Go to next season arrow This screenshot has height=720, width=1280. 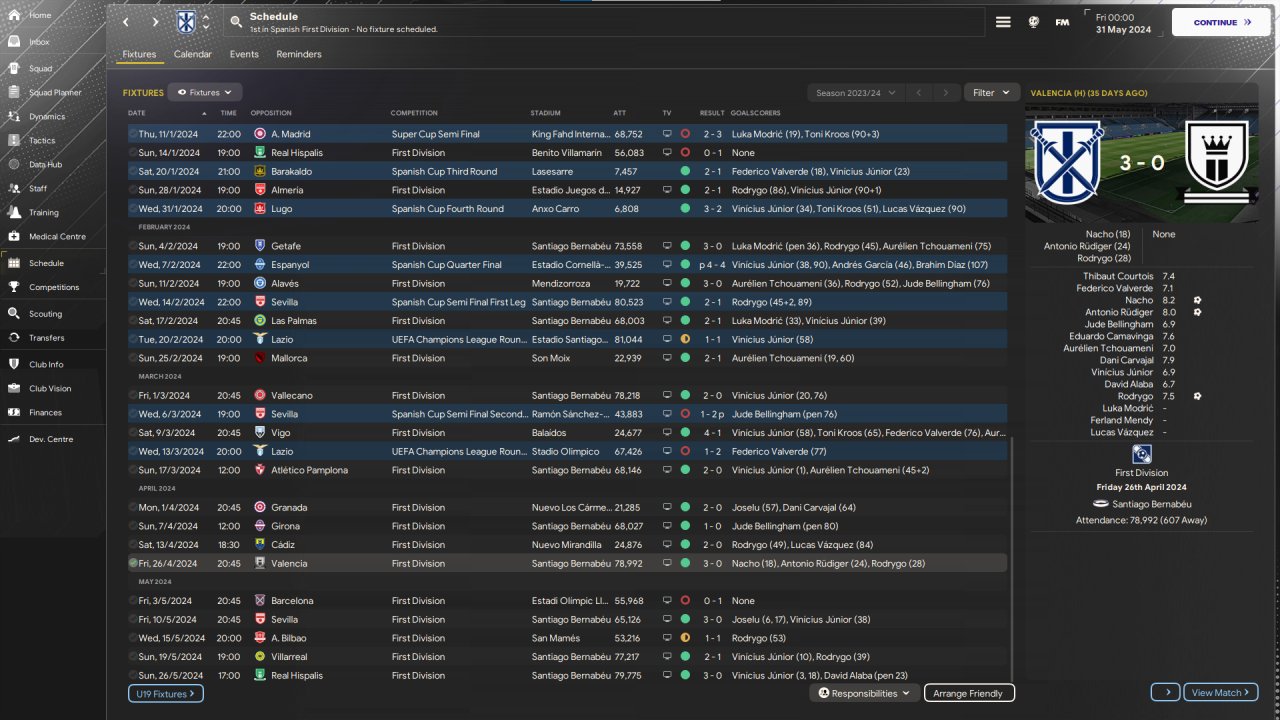[945, 93]
